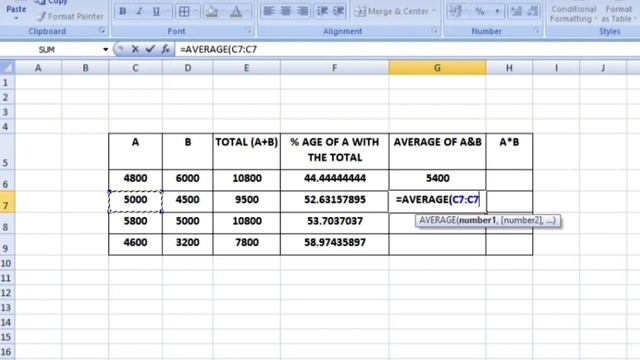Click the Borders icon
Image resolution: width=640 pixels, height=360 pixels.
184,11
